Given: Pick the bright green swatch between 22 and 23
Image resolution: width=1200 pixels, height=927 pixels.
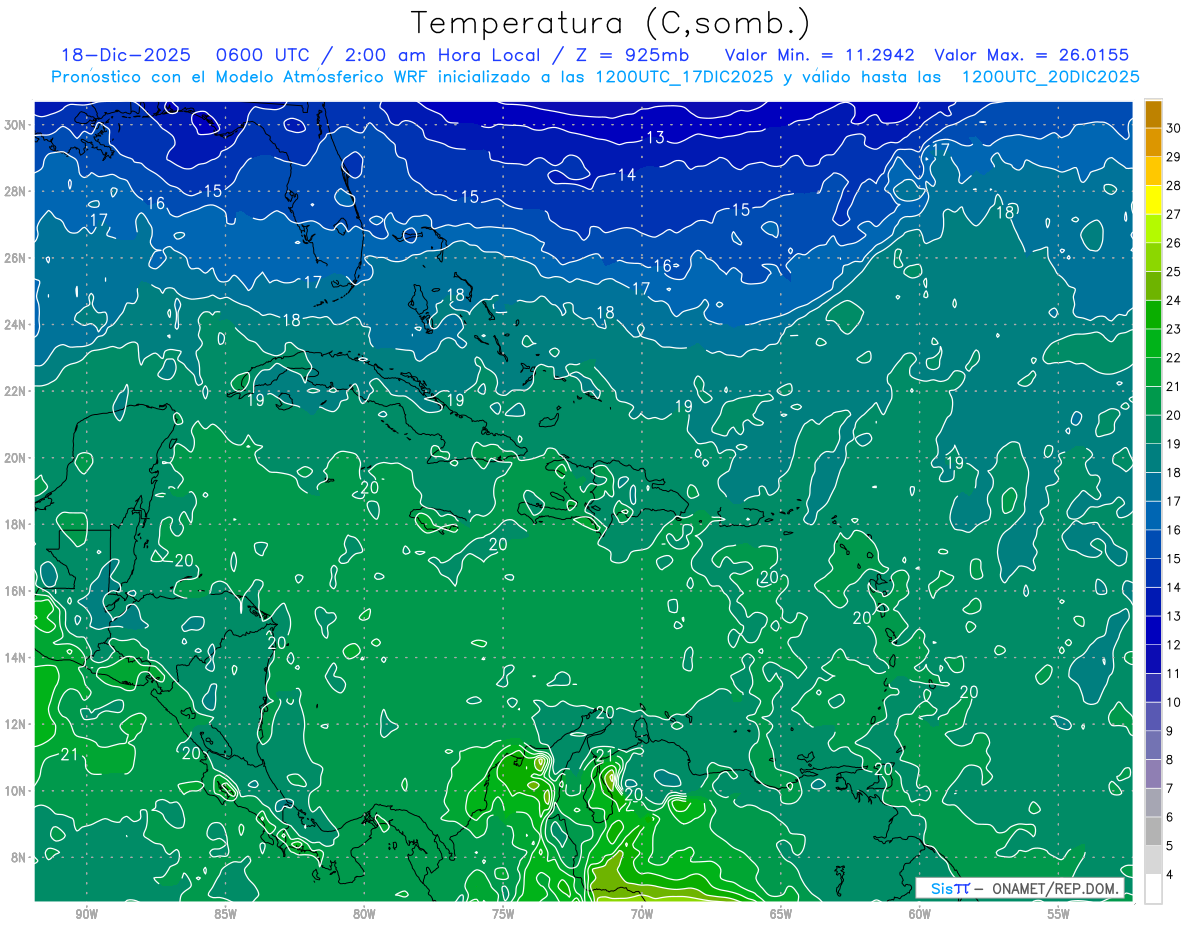Looking at the screenshot, I should pos(1153,343).
